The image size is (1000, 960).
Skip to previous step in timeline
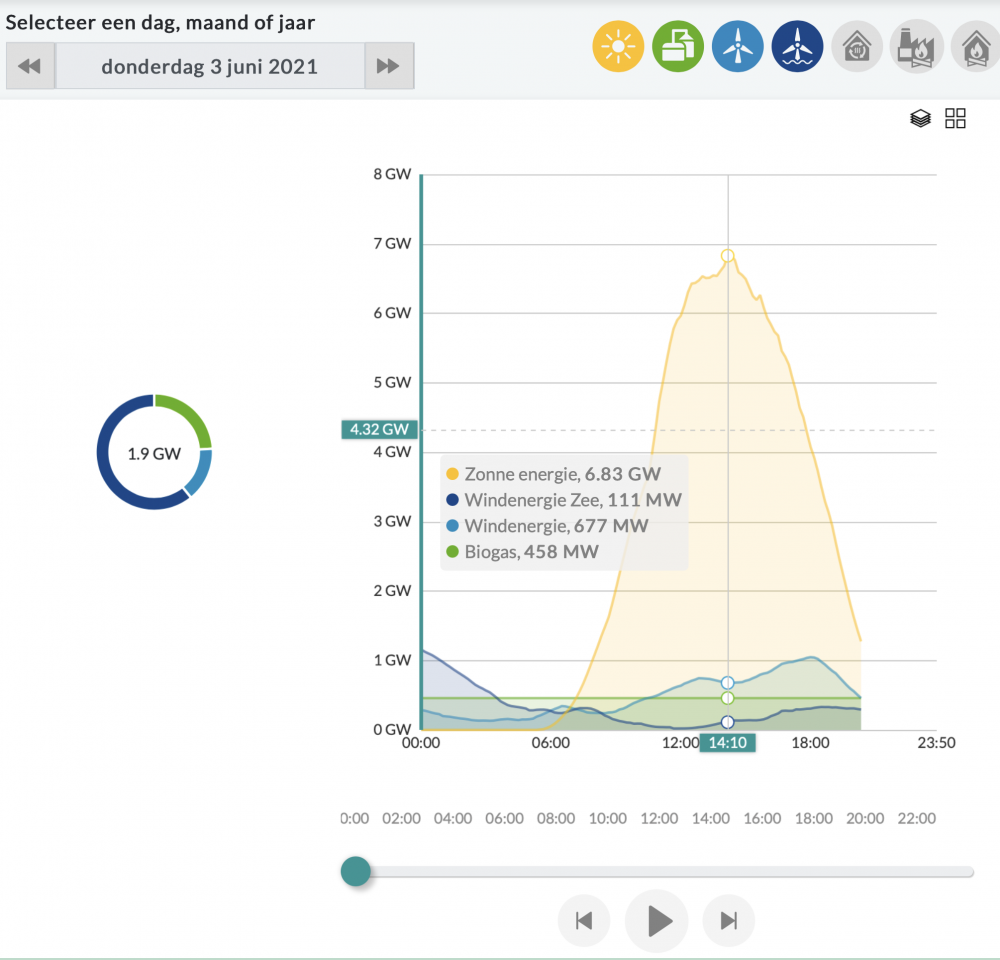(584, 920)
